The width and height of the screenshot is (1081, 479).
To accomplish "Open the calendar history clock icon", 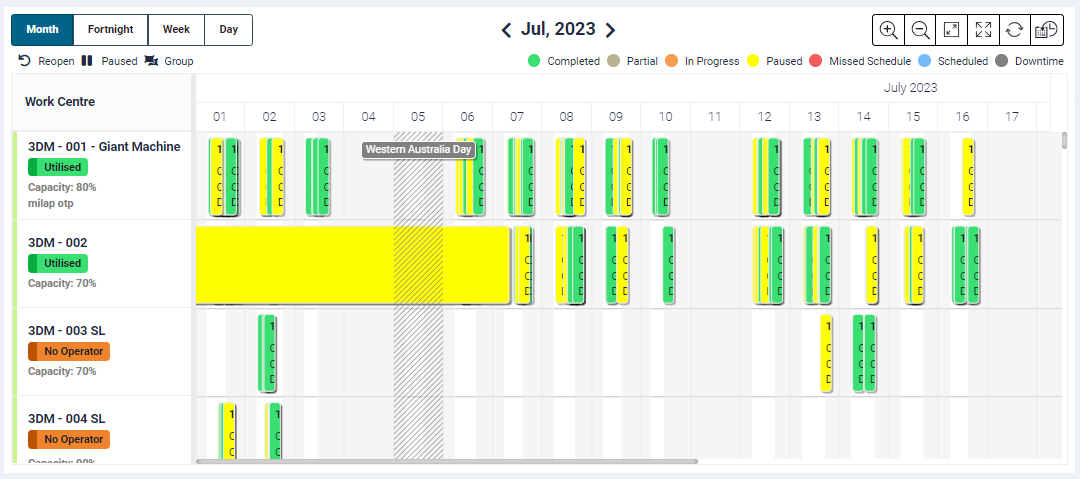I will (x=1047, y=30).
